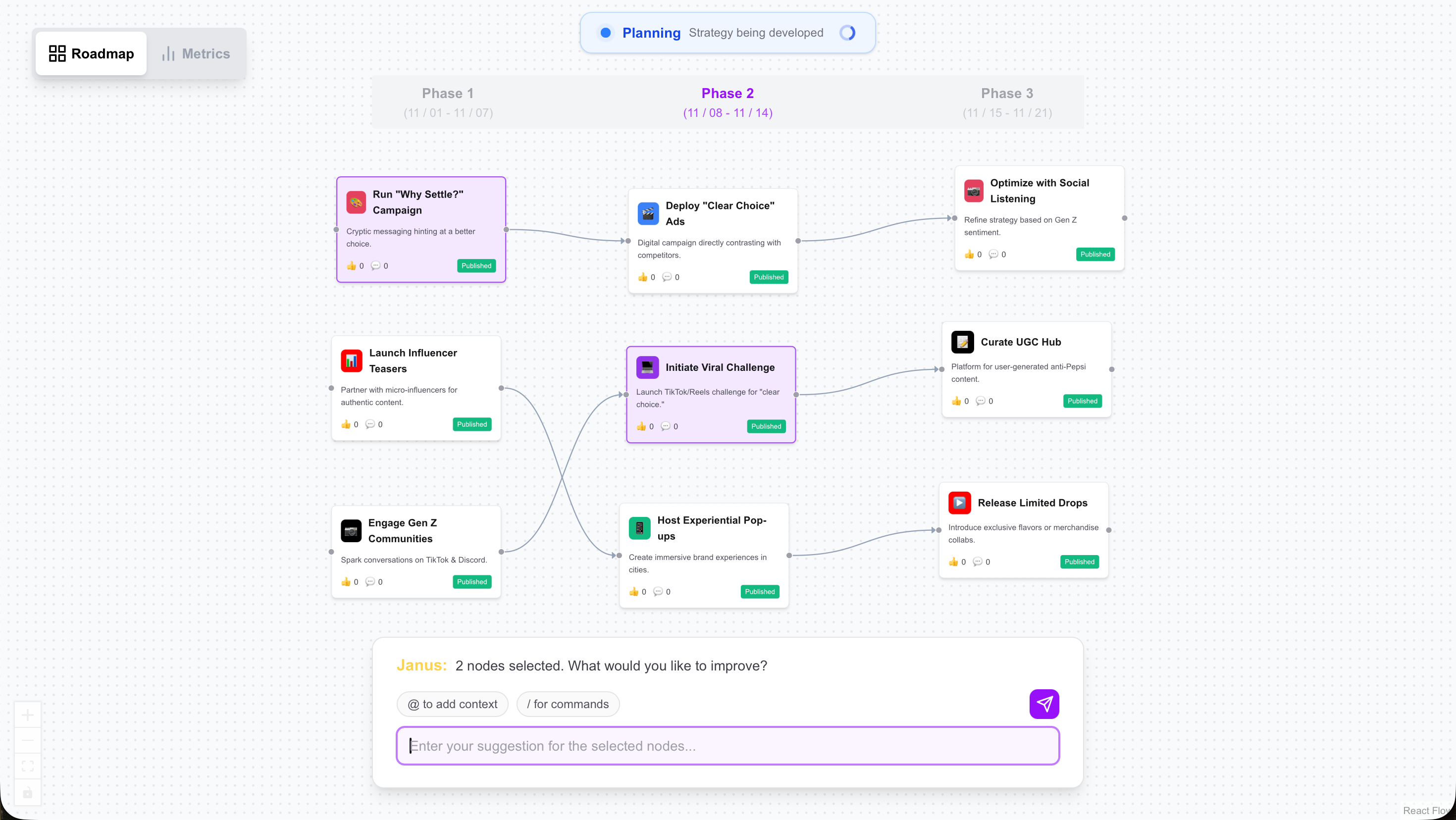1456x820 pixels.
Task: Click the Launch Influencer Teasers chart icon
Action: click(352, 360)
